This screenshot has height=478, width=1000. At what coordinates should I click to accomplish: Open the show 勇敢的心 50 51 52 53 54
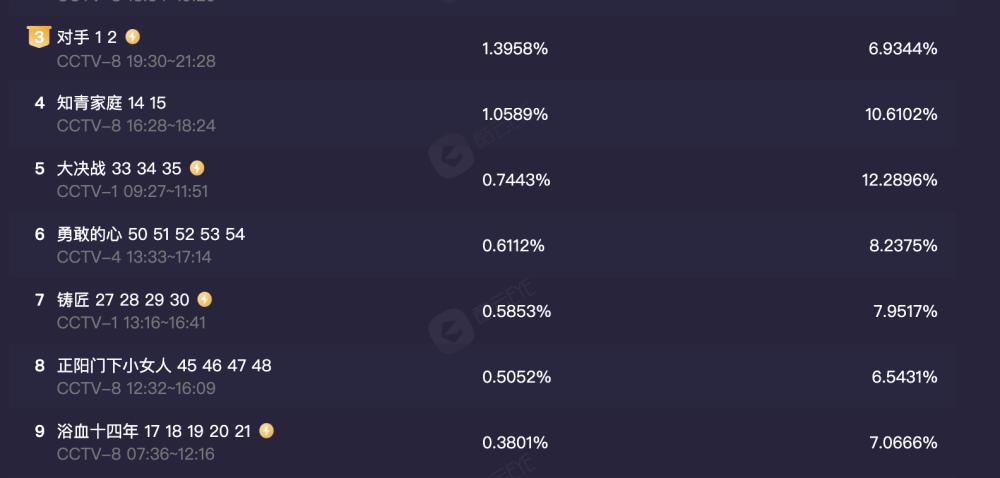(x=151, y=234)
